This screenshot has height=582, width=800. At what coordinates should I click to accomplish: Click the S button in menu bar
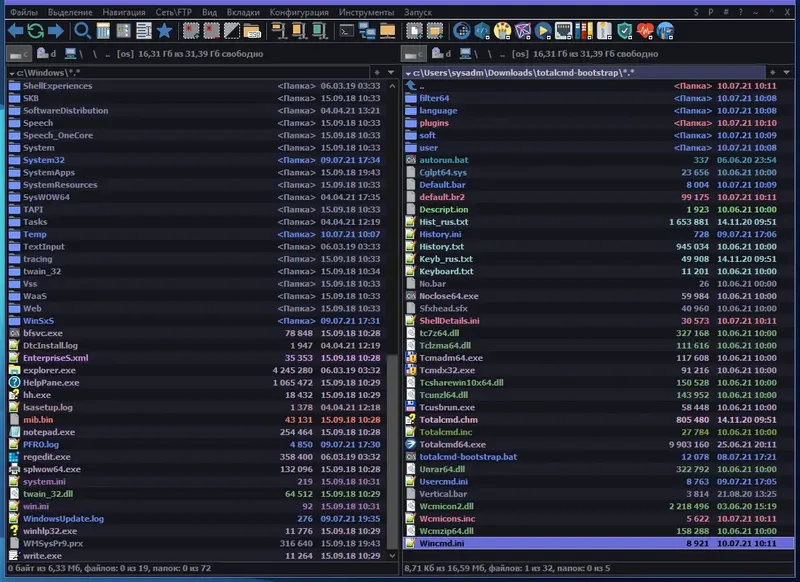696,12
